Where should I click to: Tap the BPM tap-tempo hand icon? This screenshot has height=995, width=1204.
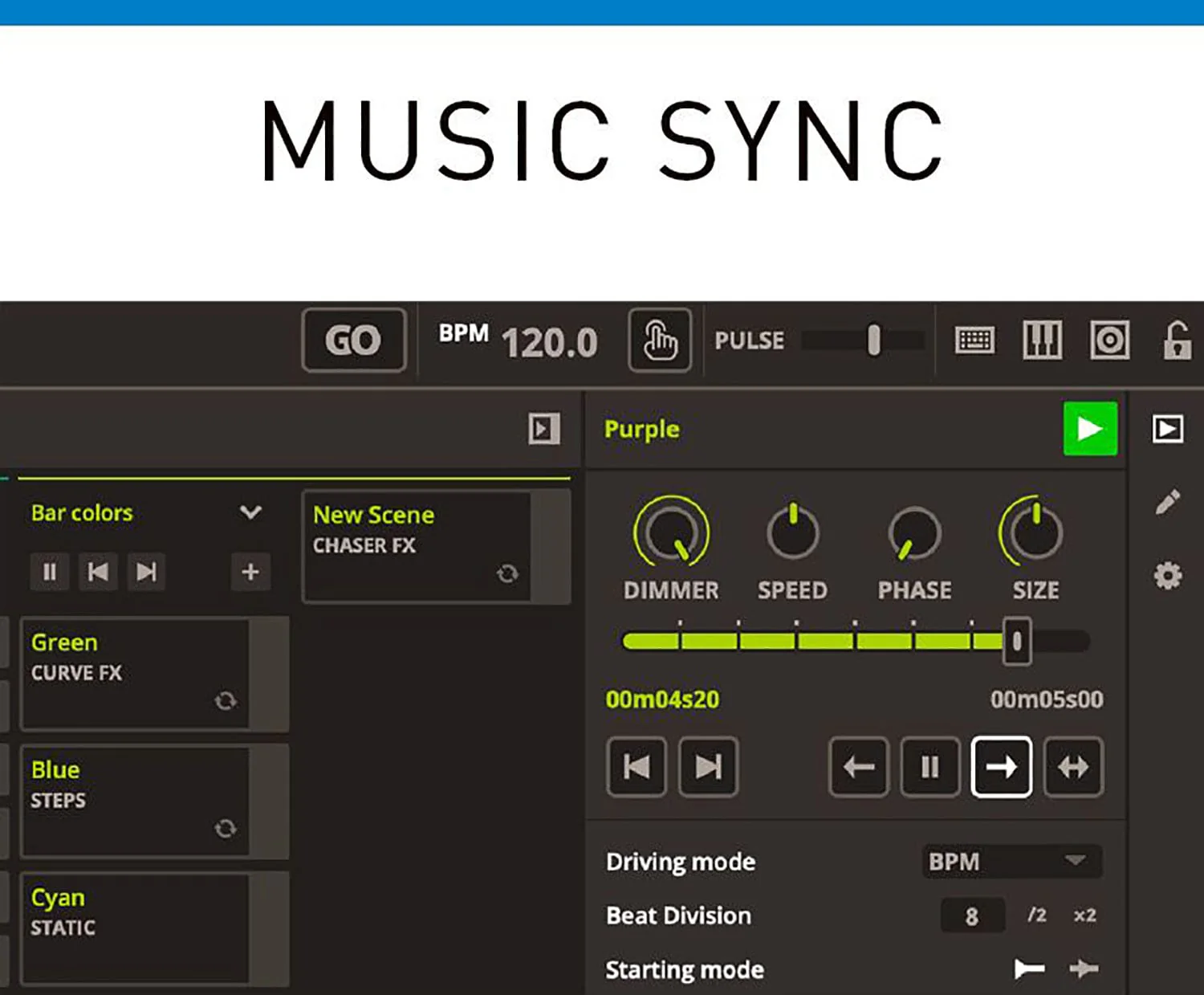660,341
